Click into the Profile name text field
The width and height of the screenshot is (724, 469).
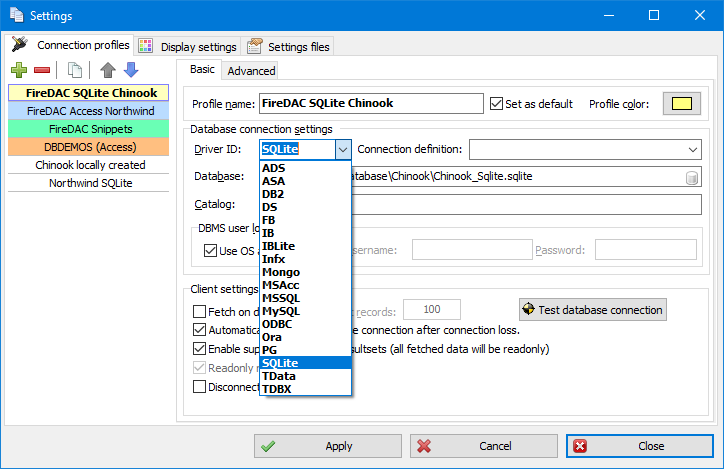(x=370, y=103)
